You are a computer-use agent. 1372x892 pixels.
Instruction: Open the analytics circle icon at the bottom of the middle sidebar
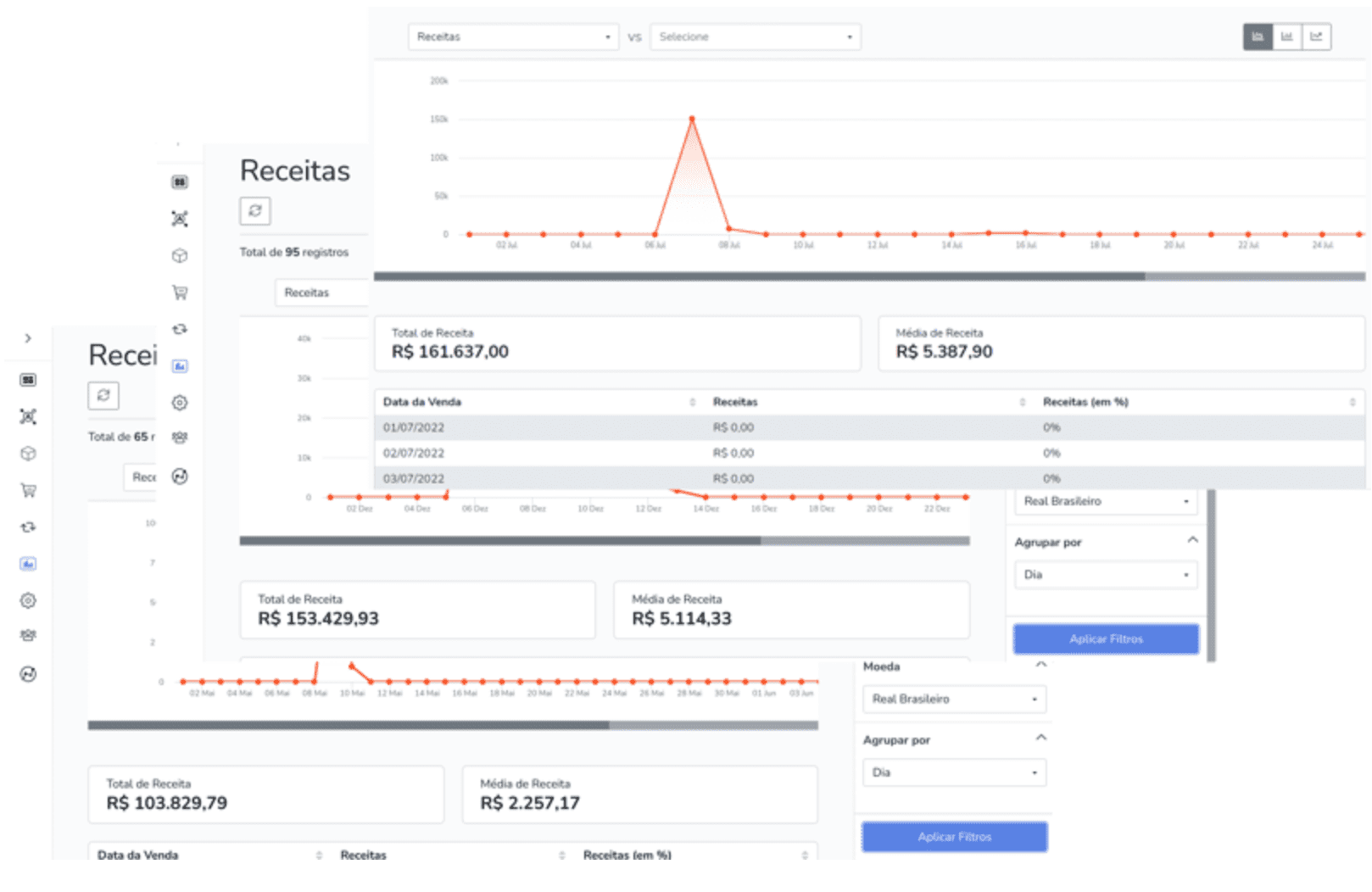click(180, 477)
